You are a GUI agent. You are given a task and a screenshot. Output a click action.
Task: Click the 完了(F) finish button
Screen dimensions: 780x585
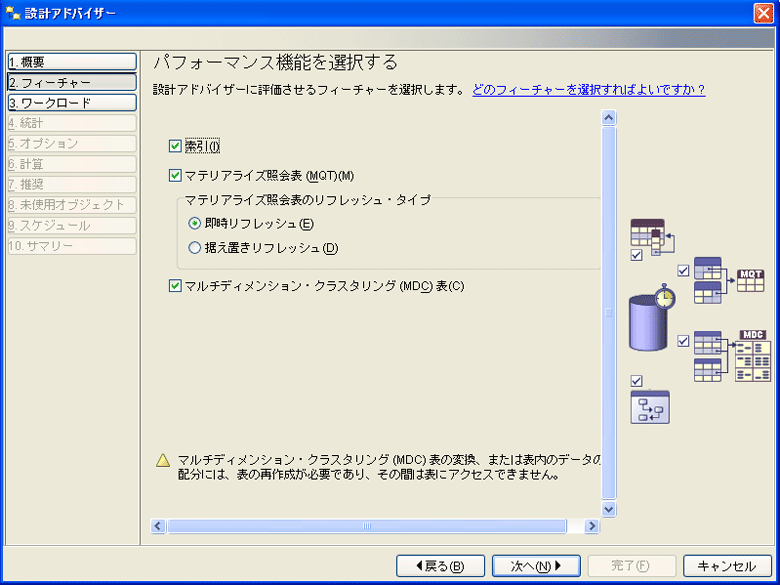click(x=632, y=566)
